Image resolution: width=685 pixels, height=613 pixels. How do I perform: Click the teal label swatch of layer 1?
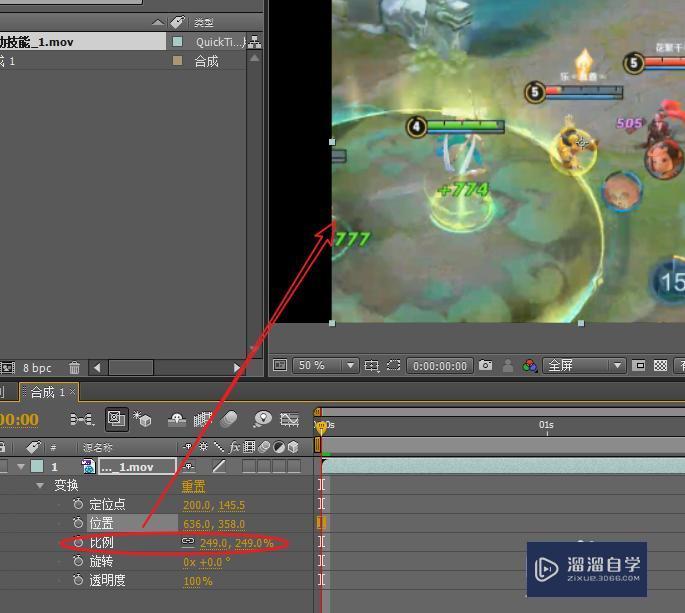click(37, 467)
